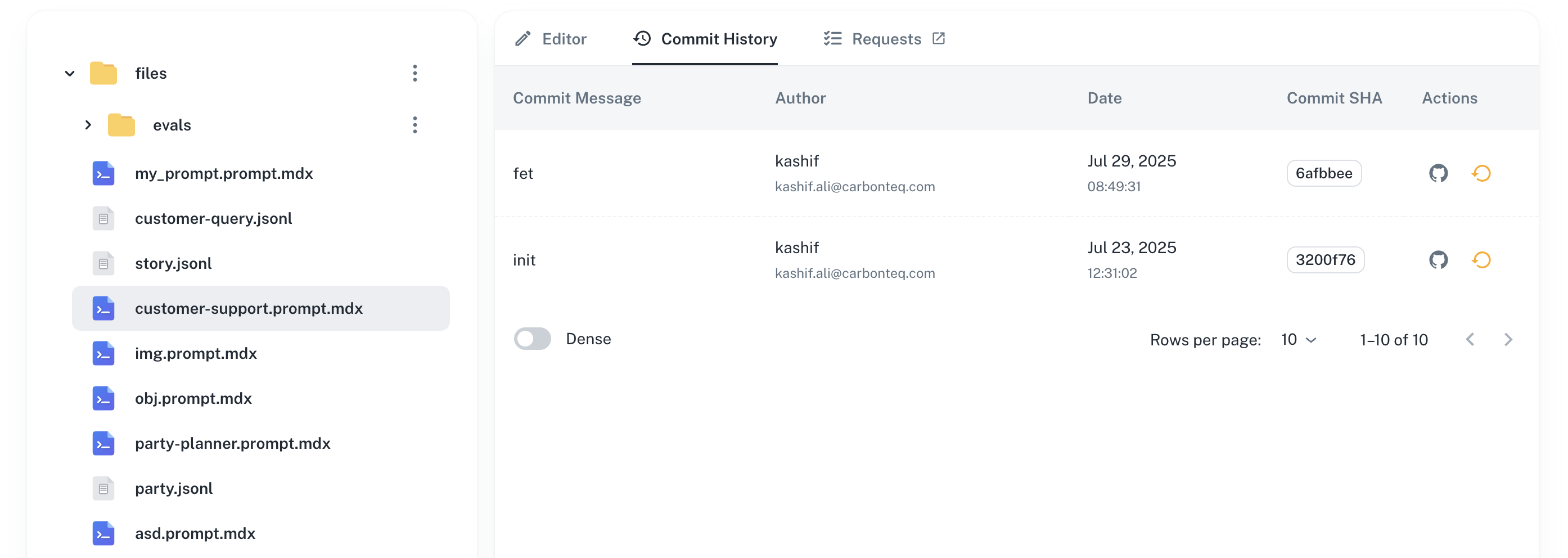The width and height of the screenshot is (1568, 558).
Task: Select the customer-query.jsonl file
Action: [213, 218]
